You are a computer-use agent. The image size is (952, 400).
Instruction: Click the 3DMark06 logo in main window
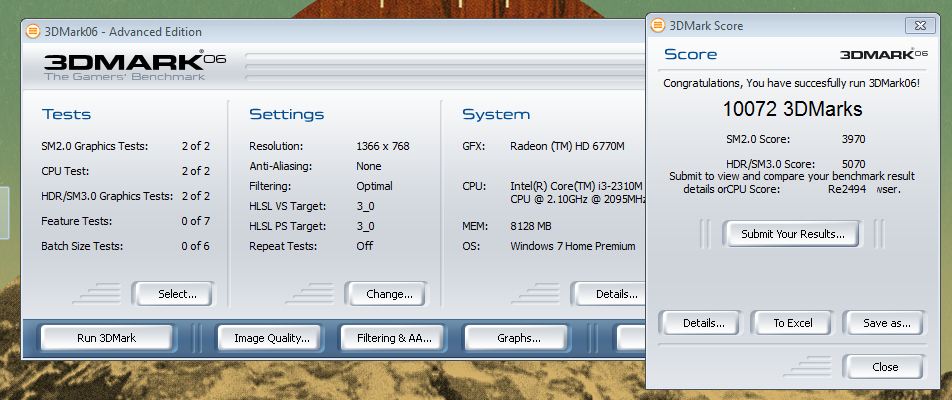click(x=135, y=66)
